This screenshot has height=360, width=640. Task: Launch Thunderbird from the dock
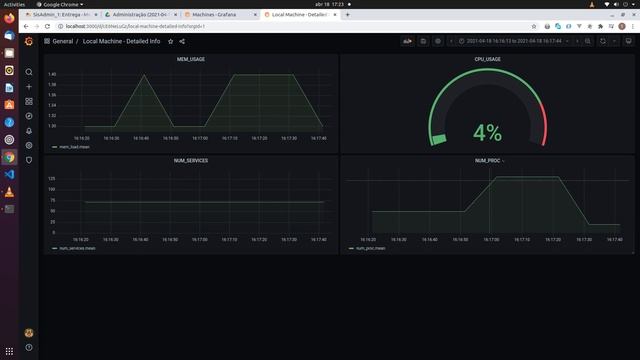(9, 36)
